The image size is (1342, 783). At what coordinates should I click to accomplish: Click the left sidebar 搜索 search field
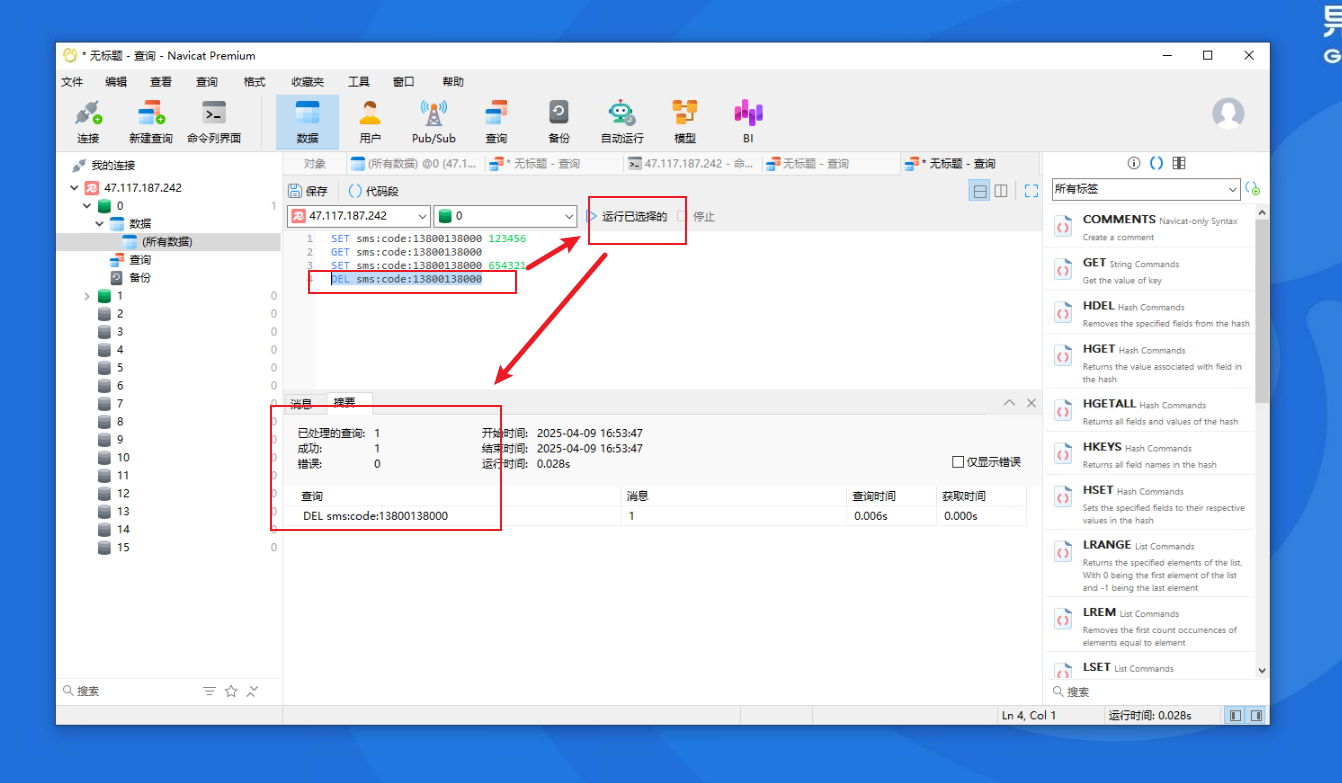click(130, 691)
